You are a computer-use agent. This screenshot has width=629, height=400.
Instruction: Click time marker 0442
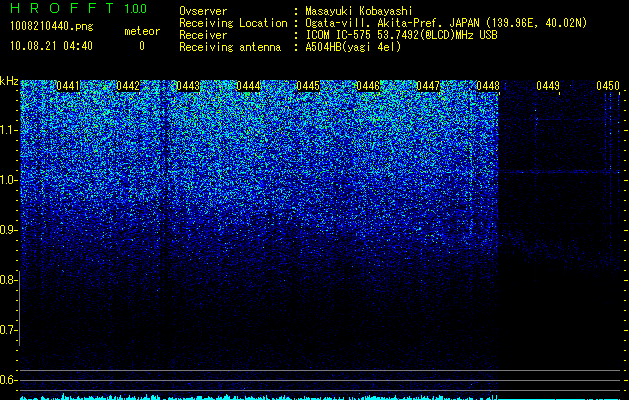coord(128,86)
